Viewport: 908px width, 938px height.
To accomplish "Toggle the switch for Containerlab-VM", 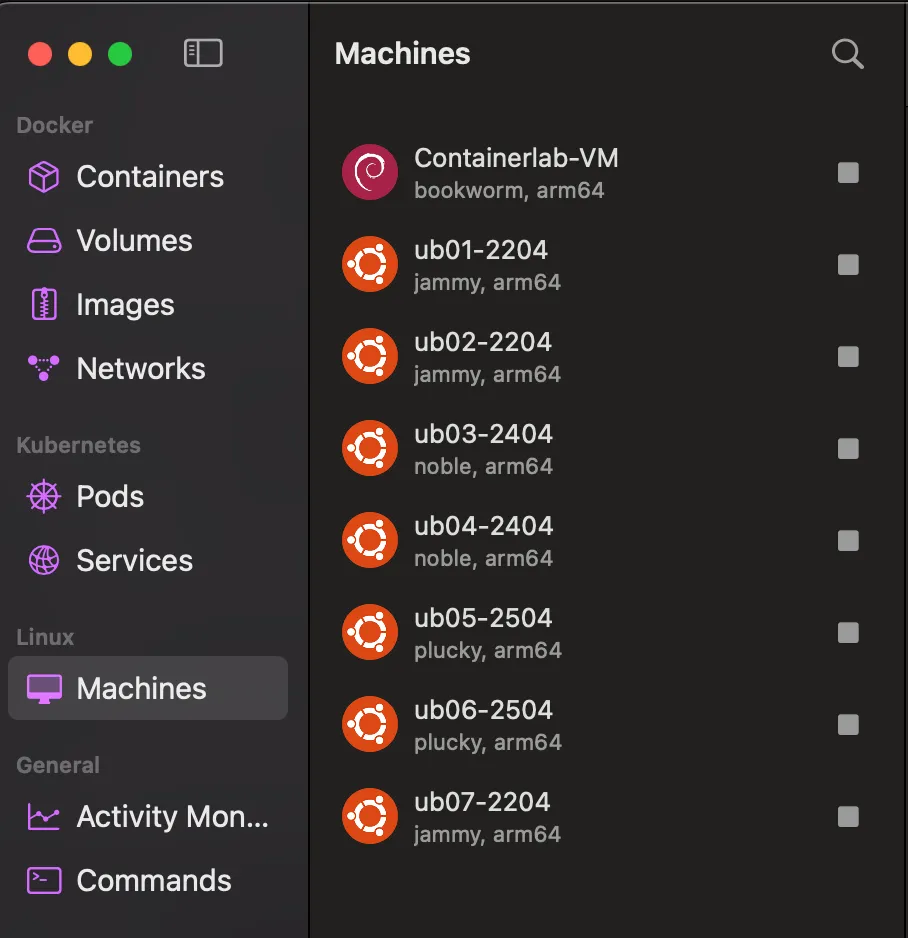I will point(848,172).
